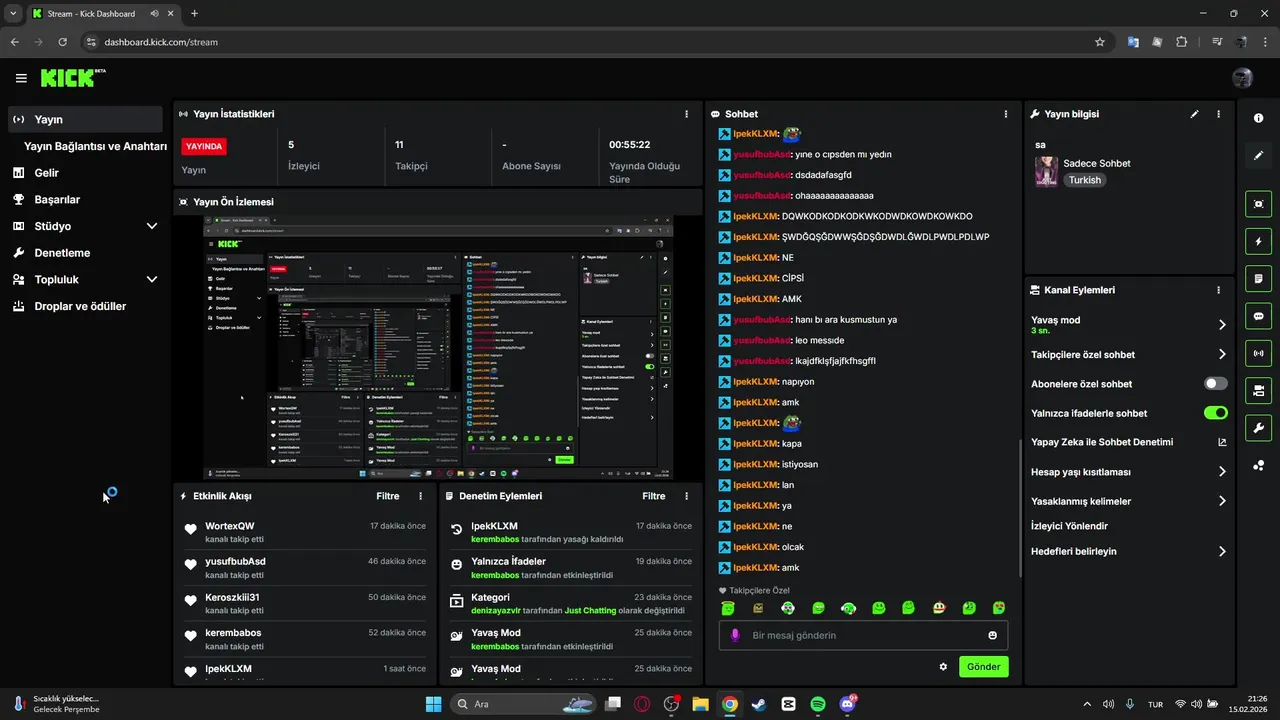Viewport: 1280px width, 720px height.
Task: Toggle Abonelere özel sohbet switch
Action: point(1216,383)
